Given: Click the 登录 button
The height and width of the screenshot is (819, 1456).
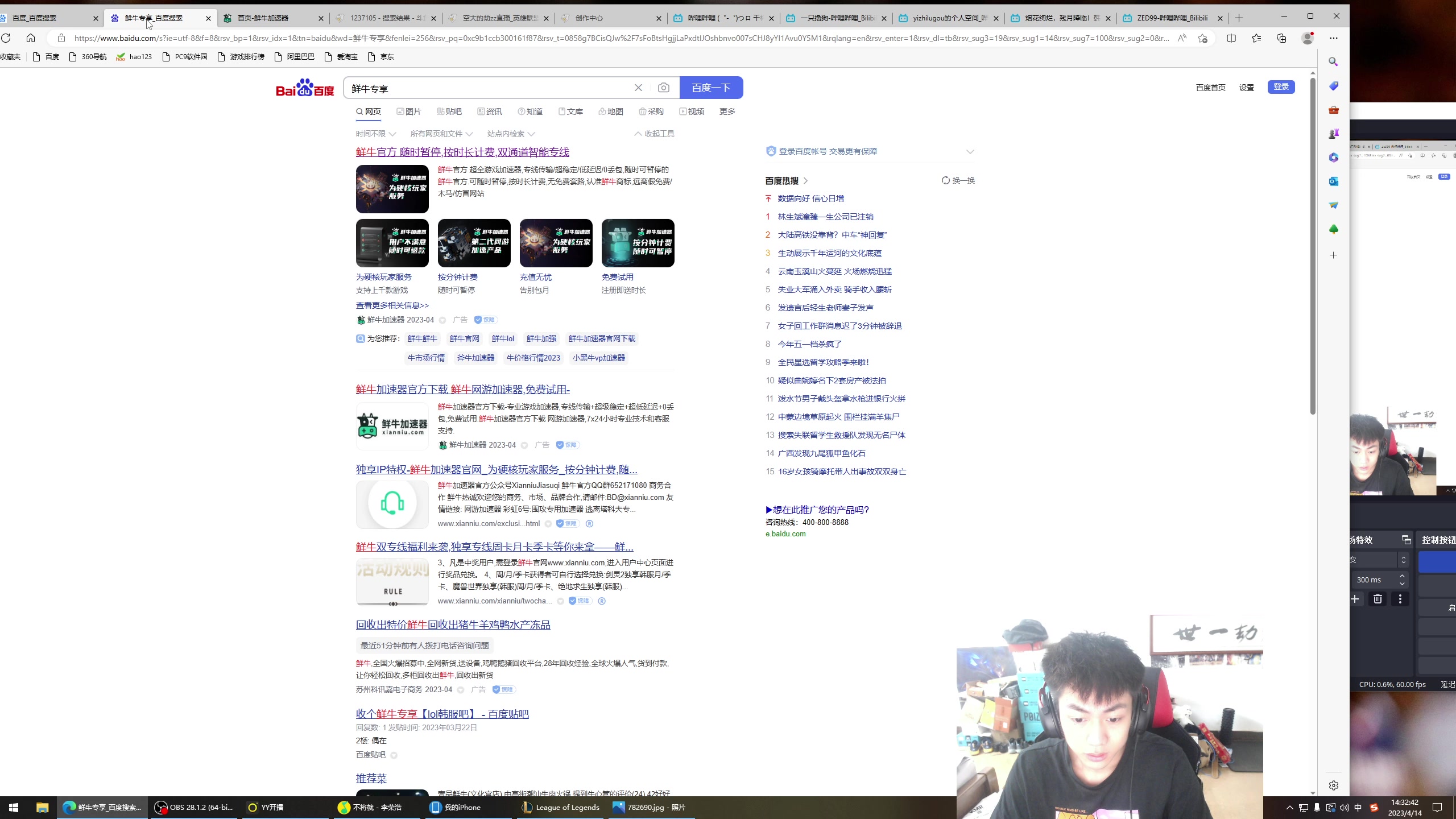Looking at the screenshot, I should point(1281,86).
